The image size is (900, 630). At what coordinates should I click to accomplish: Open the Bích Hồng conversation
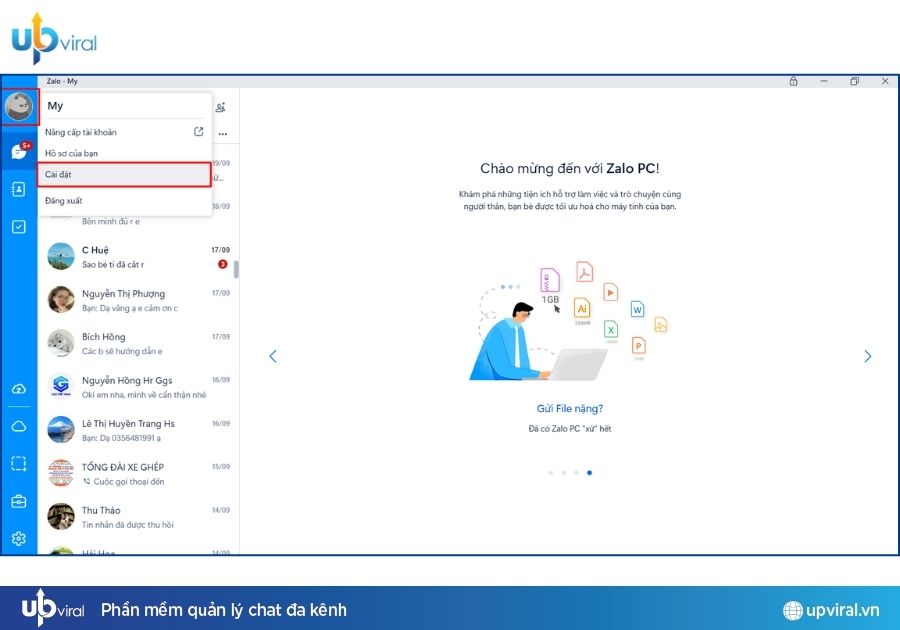pos(138,343)
